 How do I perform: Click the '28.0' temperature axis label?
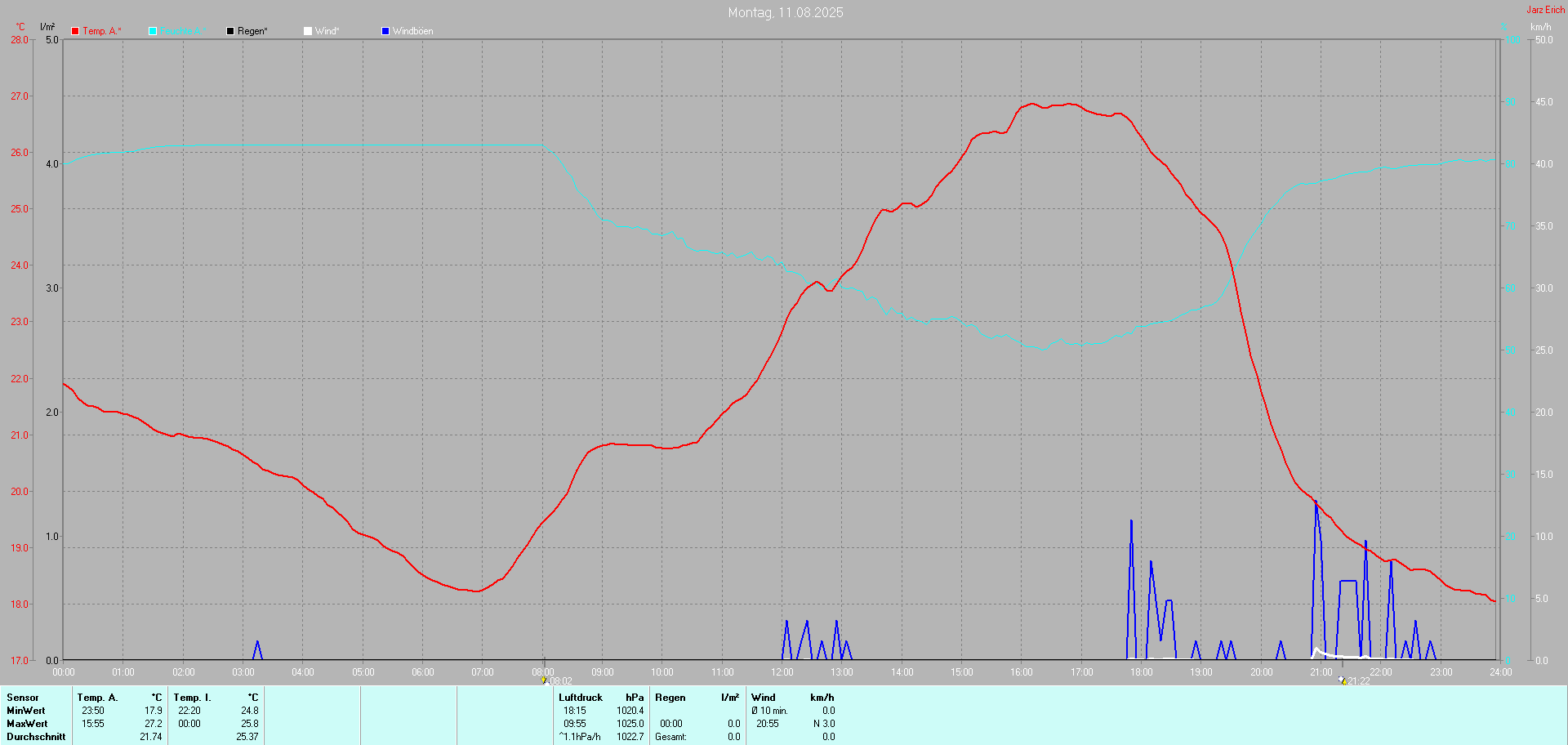(x=20, y=40)
